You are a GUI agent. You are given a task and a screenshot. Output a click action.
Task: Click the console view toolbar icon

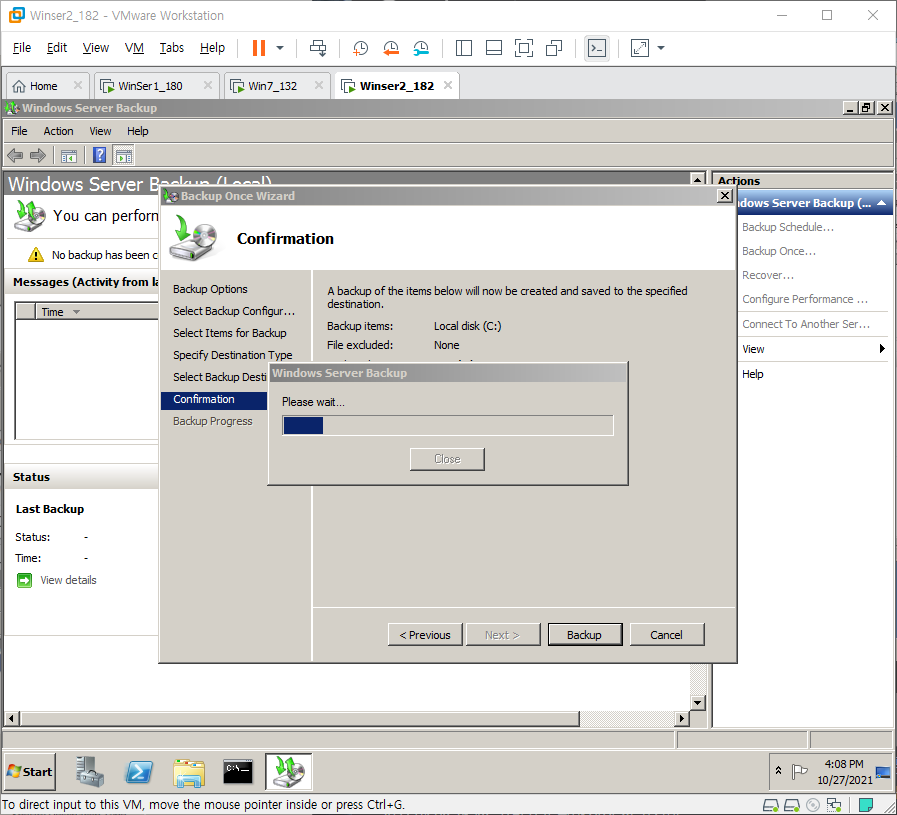tap(597, 48)
